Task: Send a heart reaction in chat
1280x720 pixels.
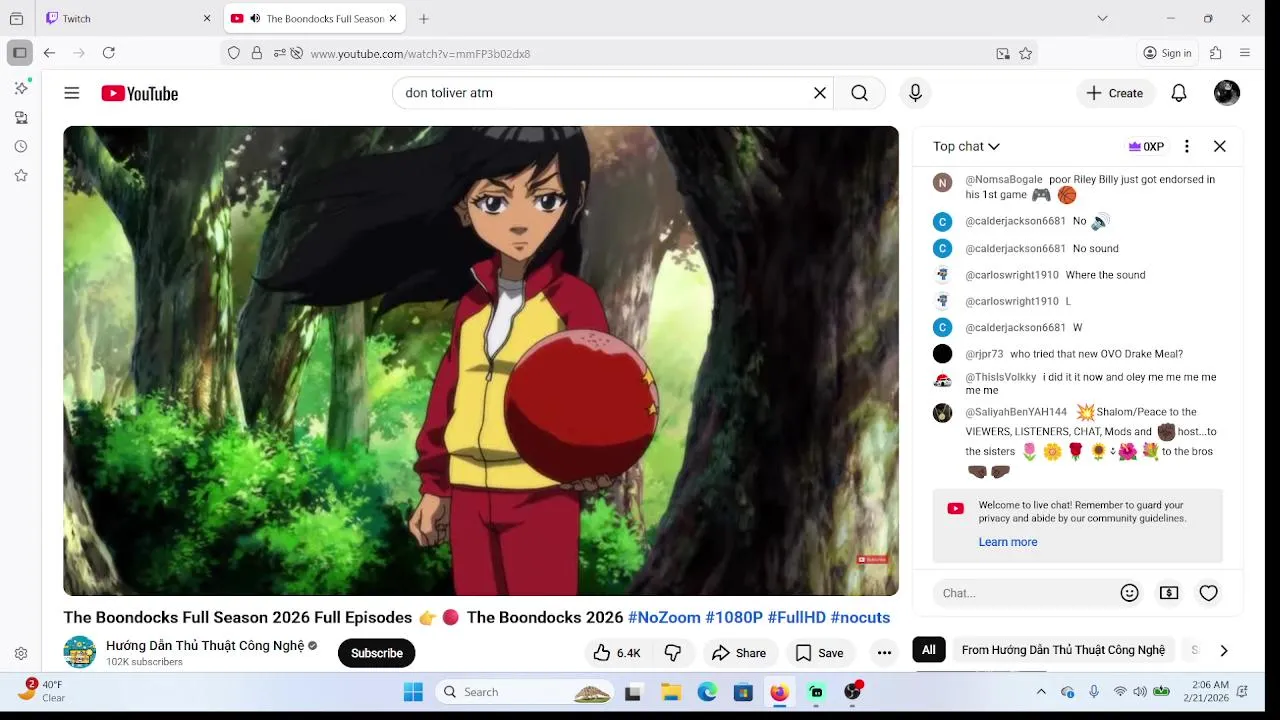Action: (1209, 593)
